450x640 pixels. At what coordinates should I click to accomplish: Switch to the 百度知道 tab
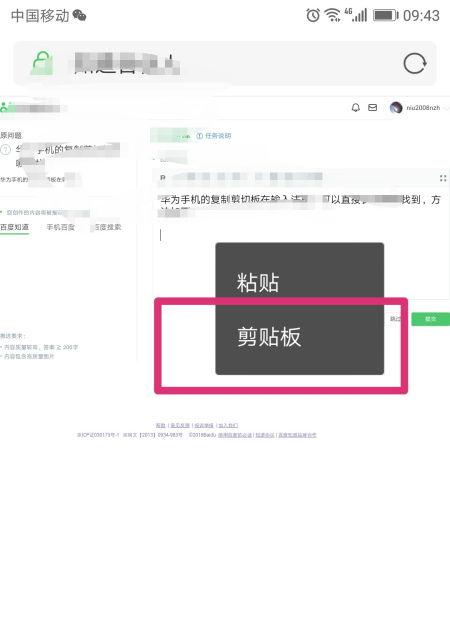15,227
